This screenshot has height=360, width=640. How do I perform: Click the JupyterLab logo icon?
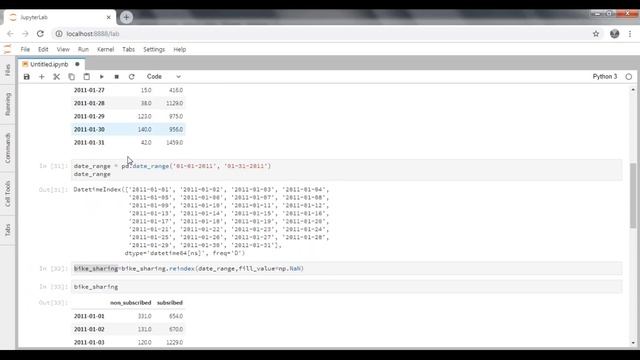coord(7,49)
